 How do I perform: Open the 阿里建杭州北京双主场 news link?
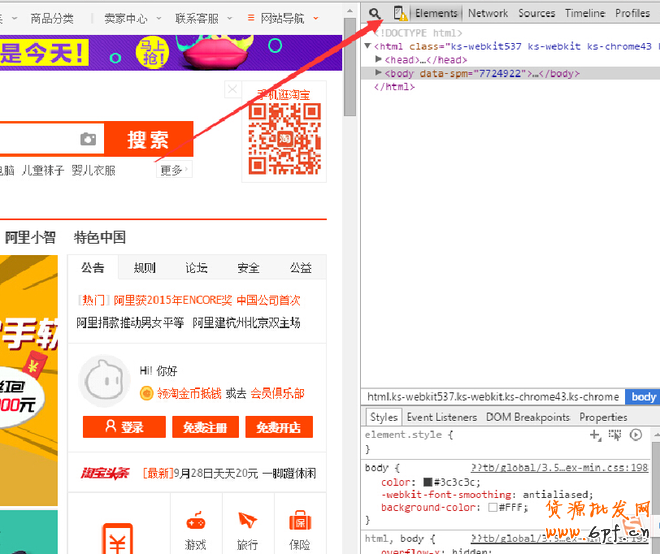(246, 323)
